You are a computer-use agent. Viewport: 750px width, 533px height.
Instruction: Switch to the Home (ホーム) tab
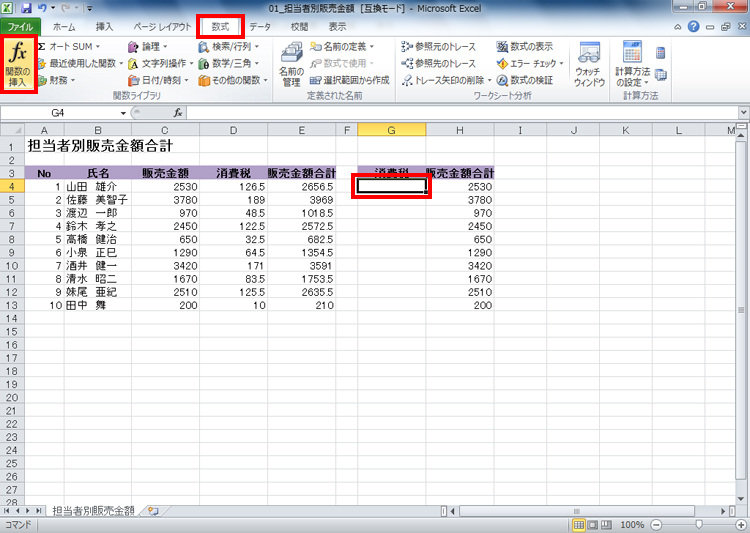coord(64,27)
